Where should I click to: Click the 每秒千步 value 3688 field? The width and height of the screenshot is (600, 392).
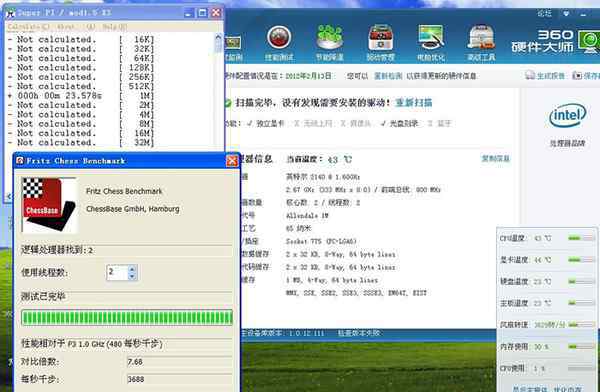pyautogui.click(x=179, y=379)
